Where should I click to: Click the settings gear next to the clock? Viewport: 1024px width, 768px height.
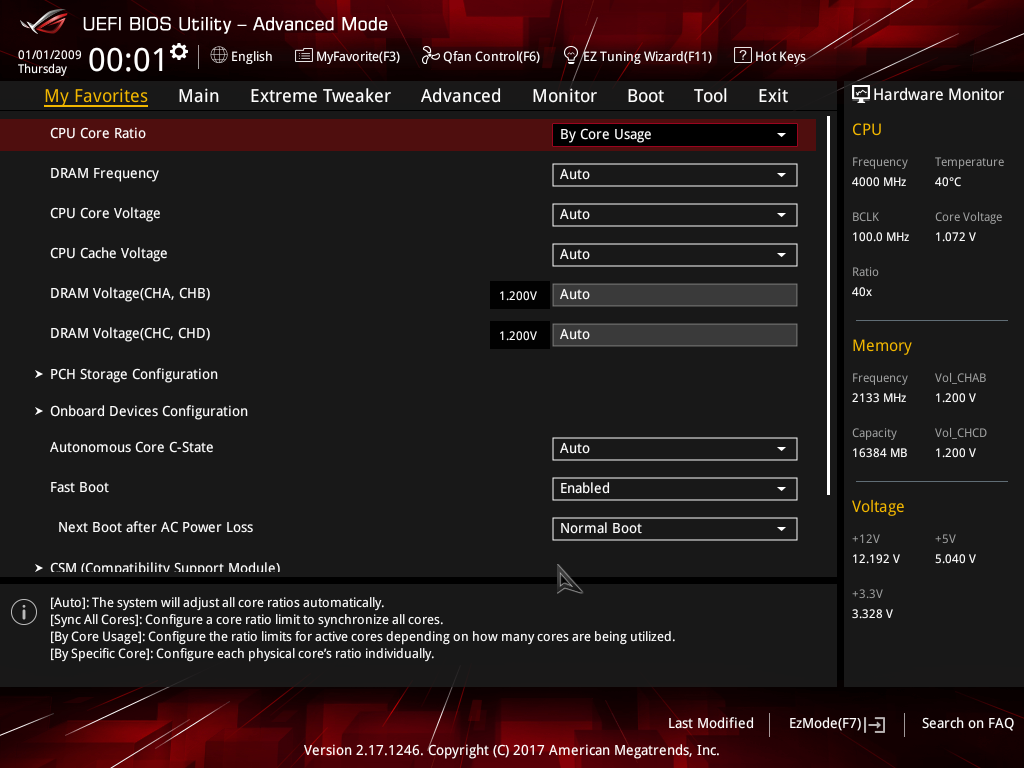[x=179, y=52]
